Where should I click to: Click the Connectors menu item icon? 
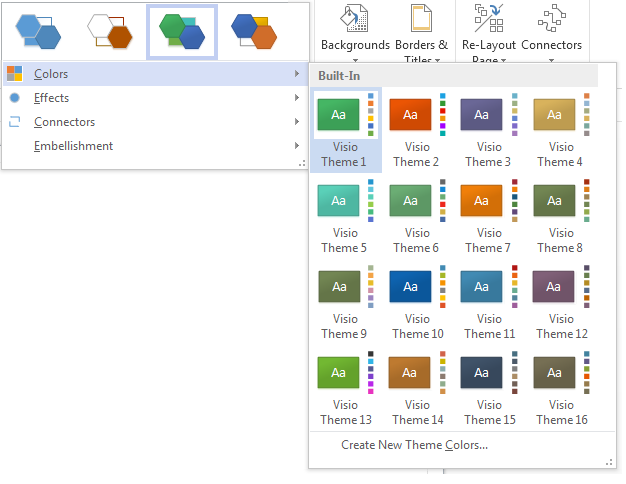[15, 122]
